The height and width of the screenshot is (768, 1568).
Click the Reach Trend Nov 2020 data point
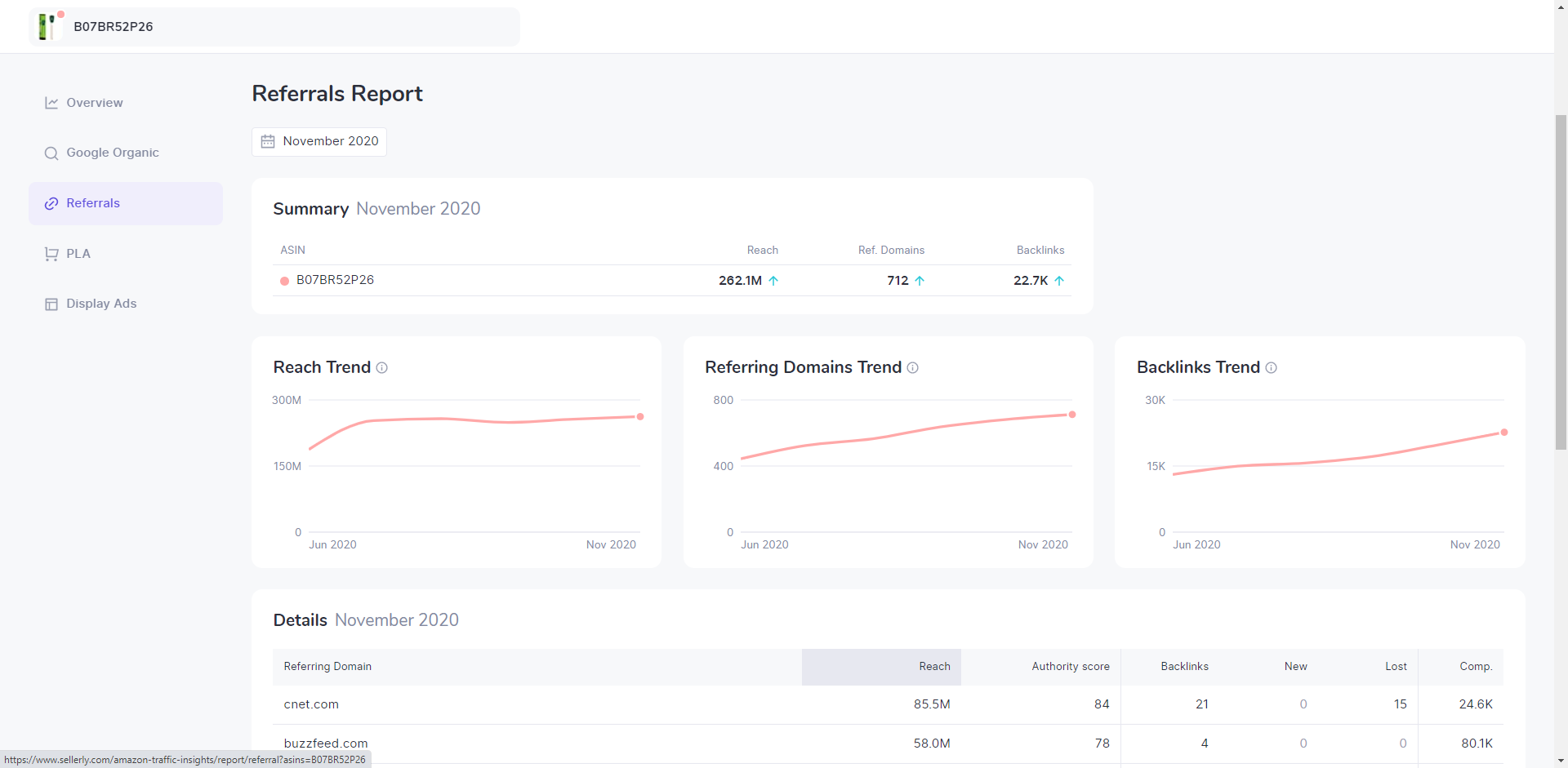pos(640,417)
